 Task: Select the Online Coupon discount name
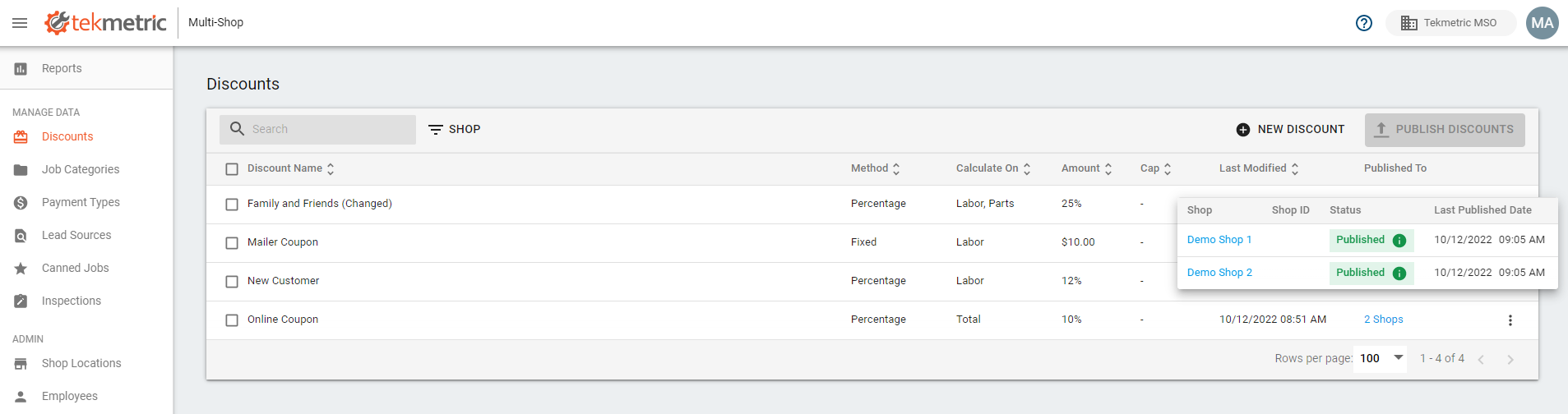click(x=283, y=320)
